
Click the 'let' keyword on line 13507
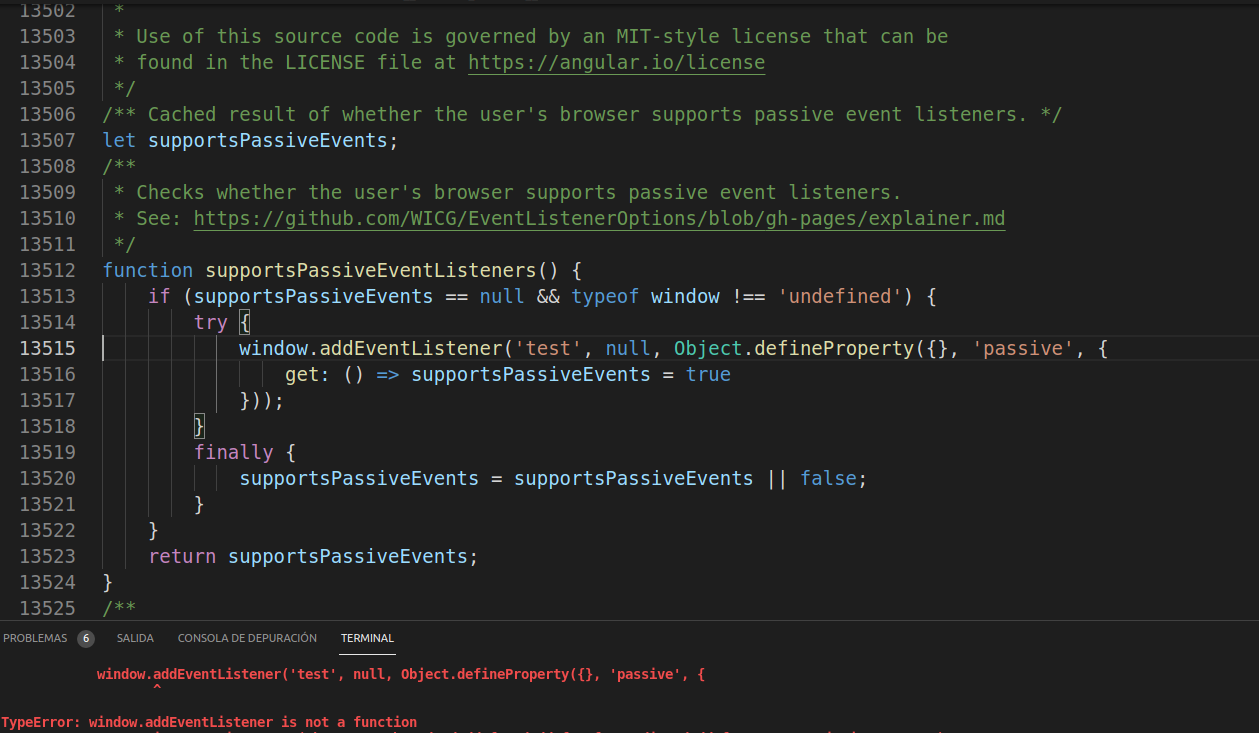[119, 140]
